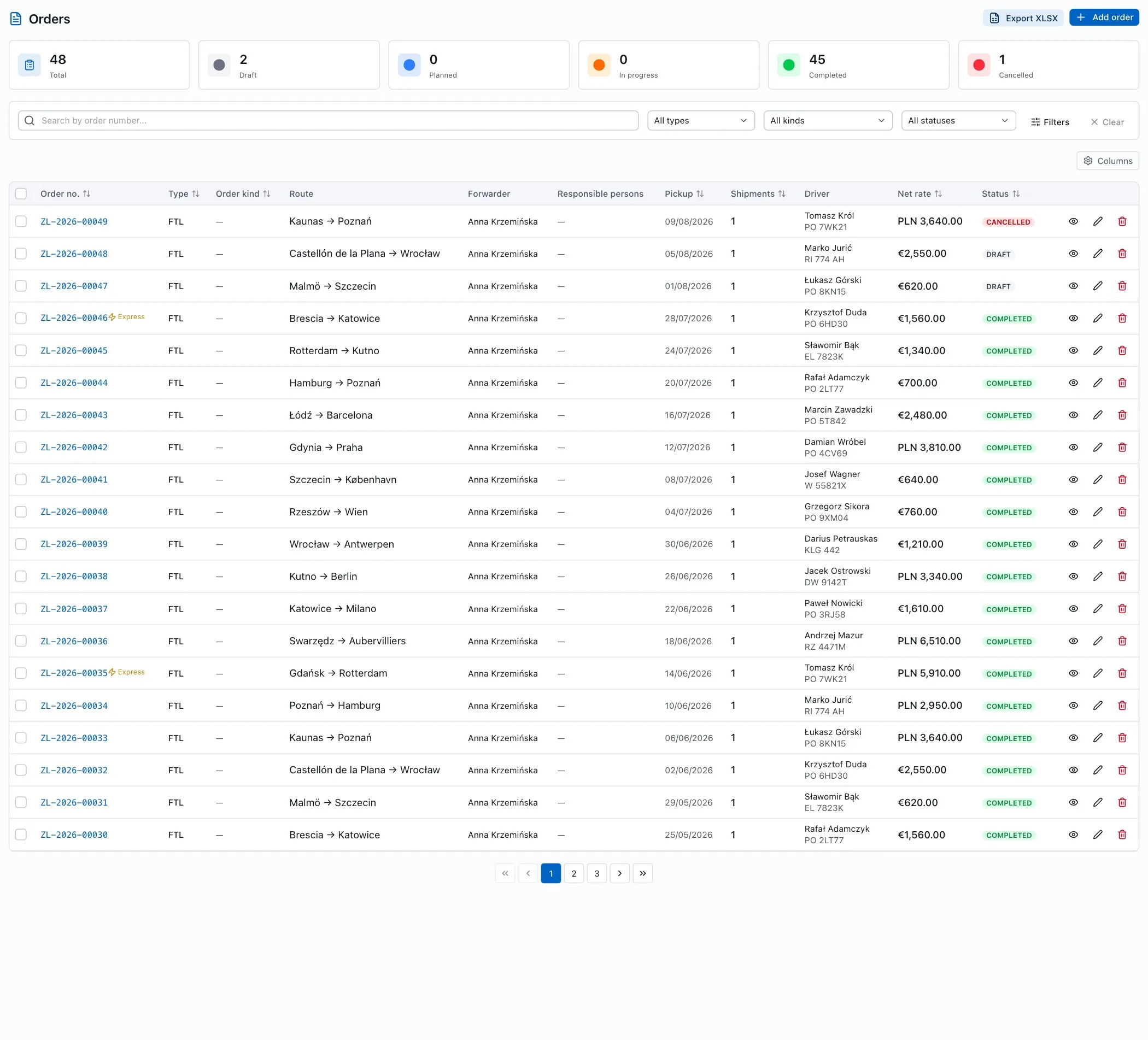Open eye icon for order ZL-2026-00046
Viewport: 1148px width, 1040px height.
(1073, 318)
